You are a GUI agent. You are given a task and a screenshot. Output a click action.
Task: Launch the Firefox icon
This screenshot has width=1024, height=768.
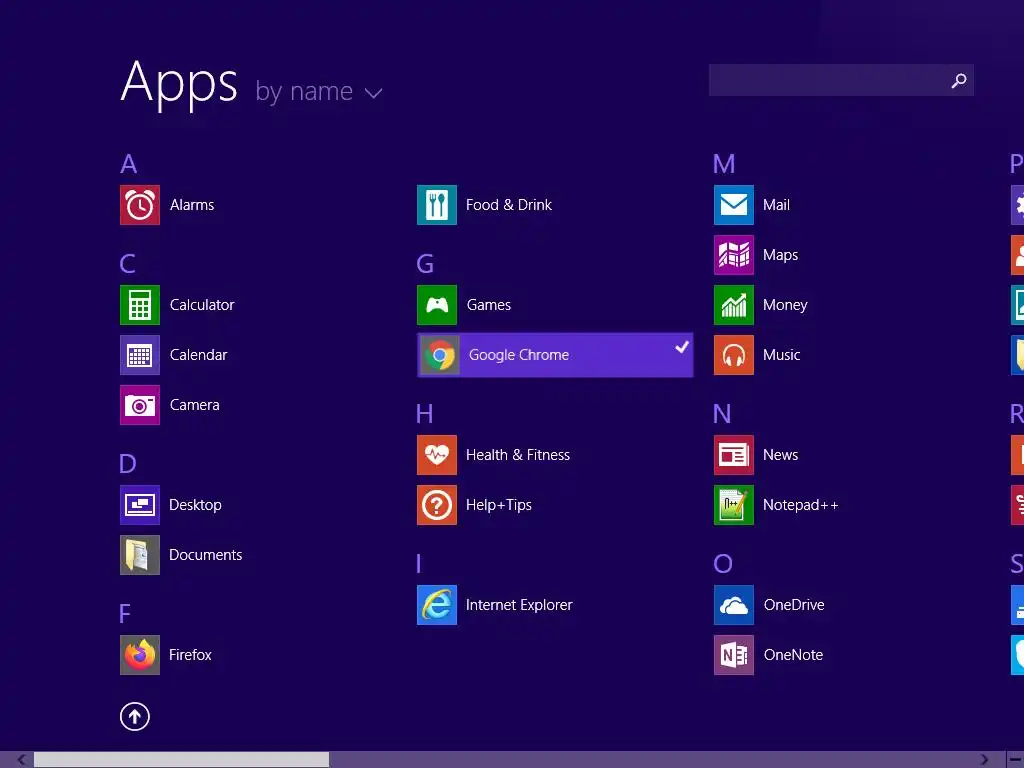tap(140, 655)
